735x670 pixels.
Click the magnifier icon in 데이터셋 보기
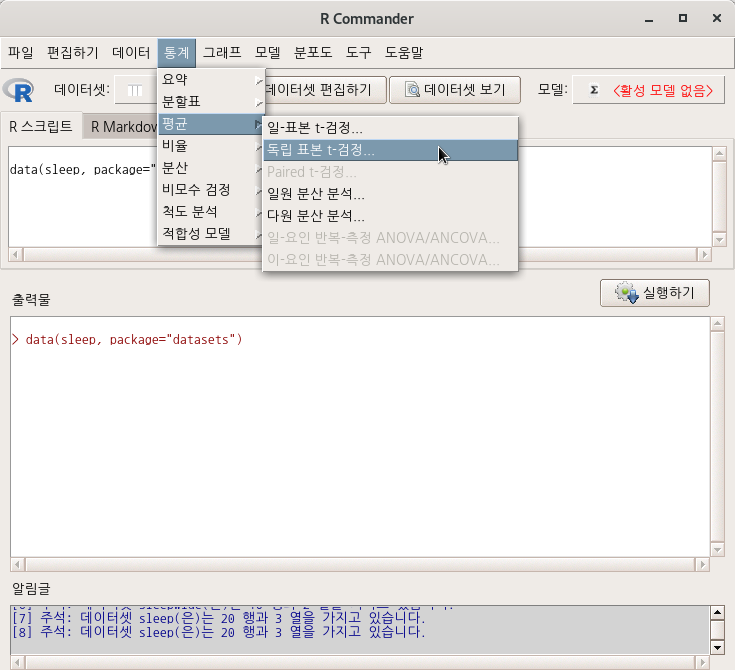(x=412, y=90)
